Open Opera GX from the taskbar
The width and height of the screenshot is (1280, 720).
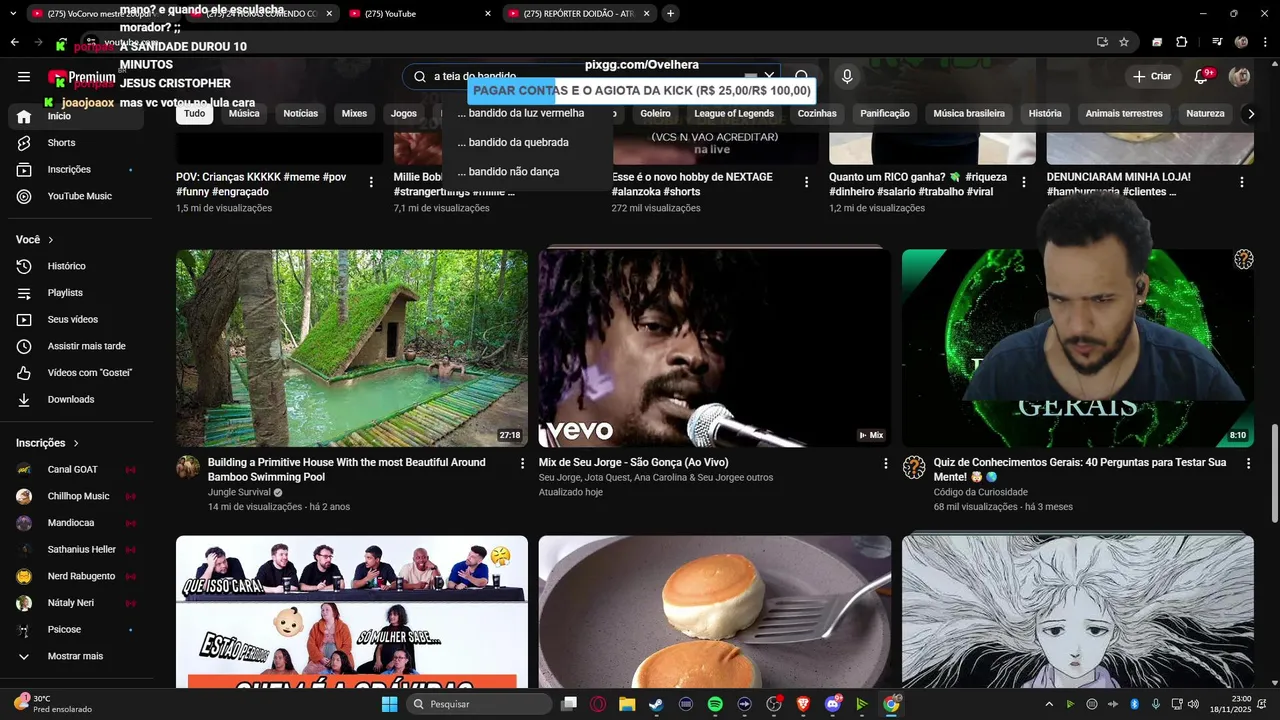598,704
